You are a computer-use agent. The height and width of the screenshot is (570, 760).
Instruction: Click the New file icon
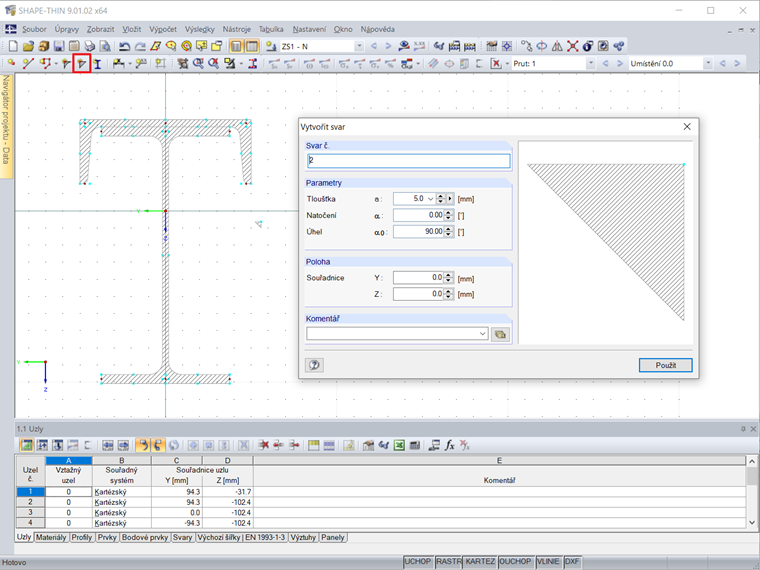click(x=13, y=46)
